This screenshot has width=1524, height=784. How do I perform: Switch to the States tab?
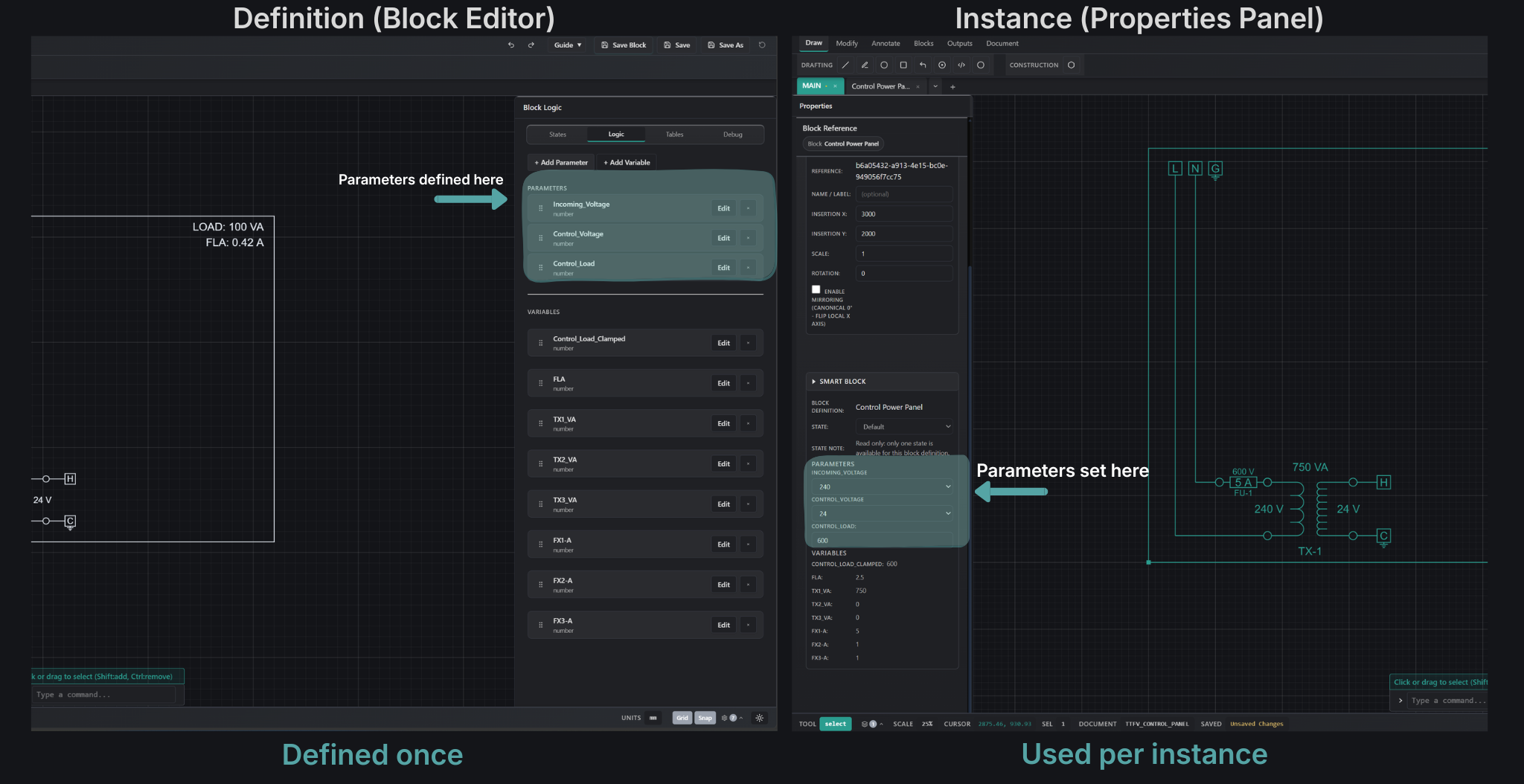[x=558, y=135]
